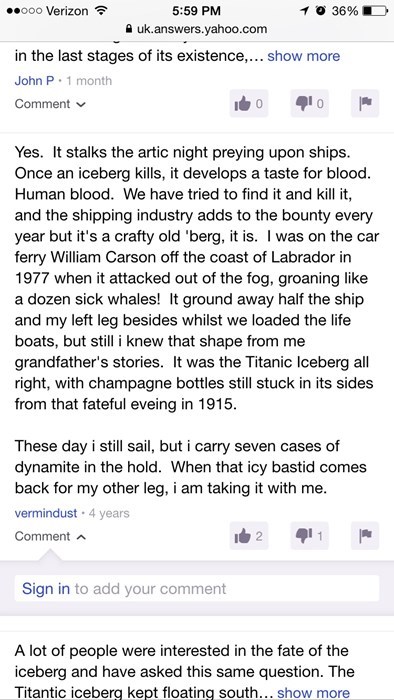Collapse Comment section under vermindust's answer
This screenshot has width=394, height=700.
point(50,536)
